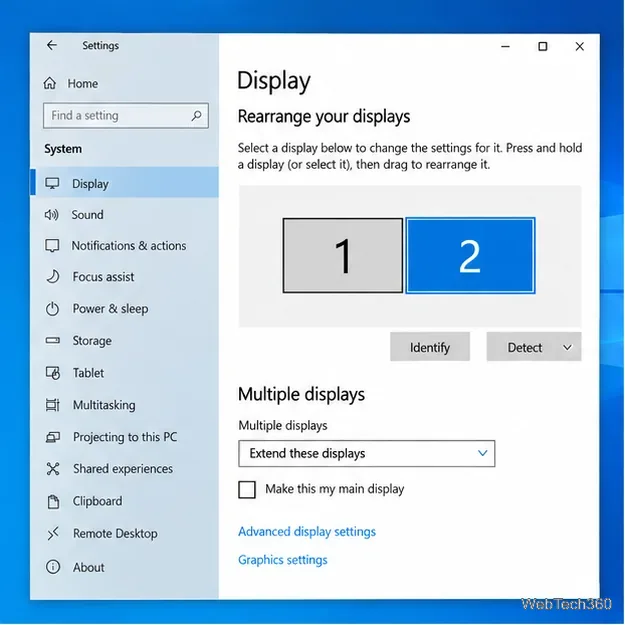This screenshot has width=625, height=625.
Task: Click the Projecting to this PC icon
Action: pos(53,437)
